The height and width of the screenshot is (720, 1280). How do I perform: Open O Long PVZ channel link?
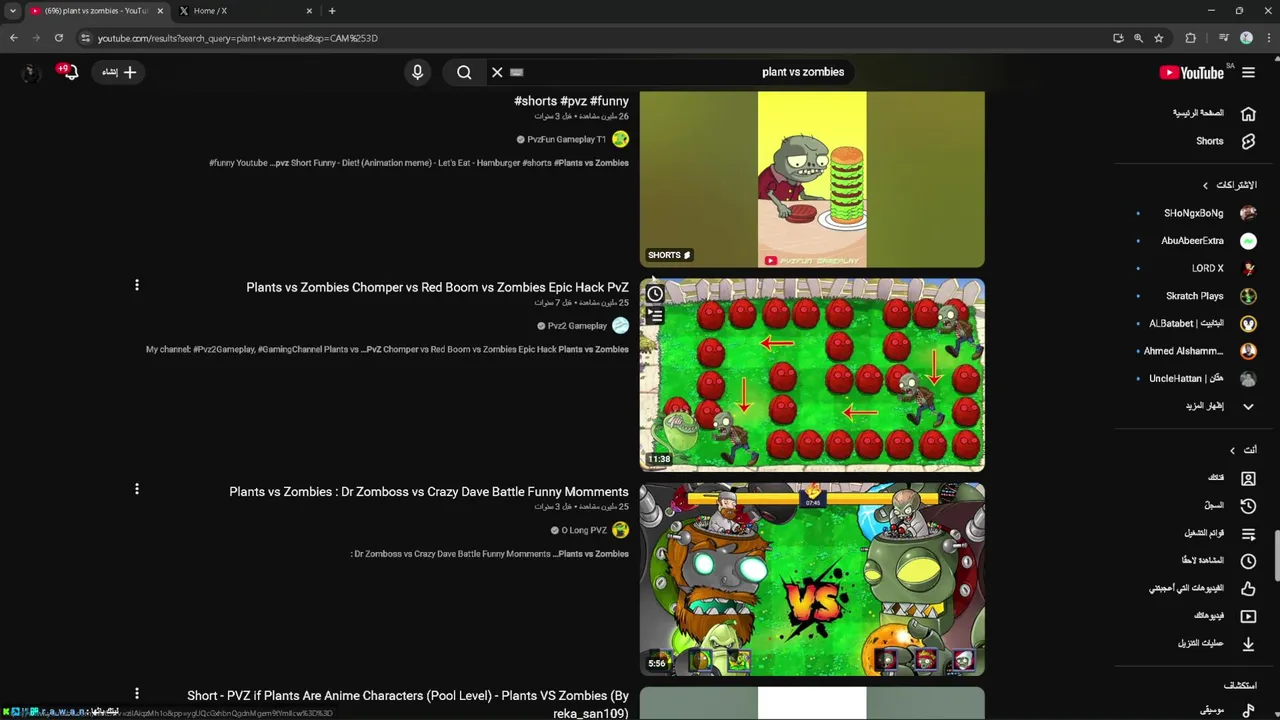pos(584,530)
